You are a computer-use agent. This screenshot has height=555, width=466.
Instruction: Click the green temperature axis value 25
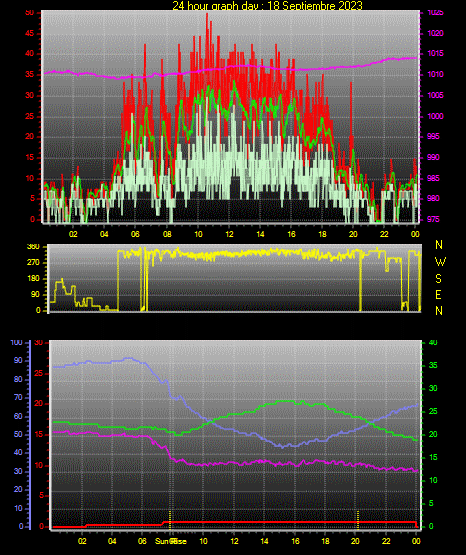click(433, 412)
